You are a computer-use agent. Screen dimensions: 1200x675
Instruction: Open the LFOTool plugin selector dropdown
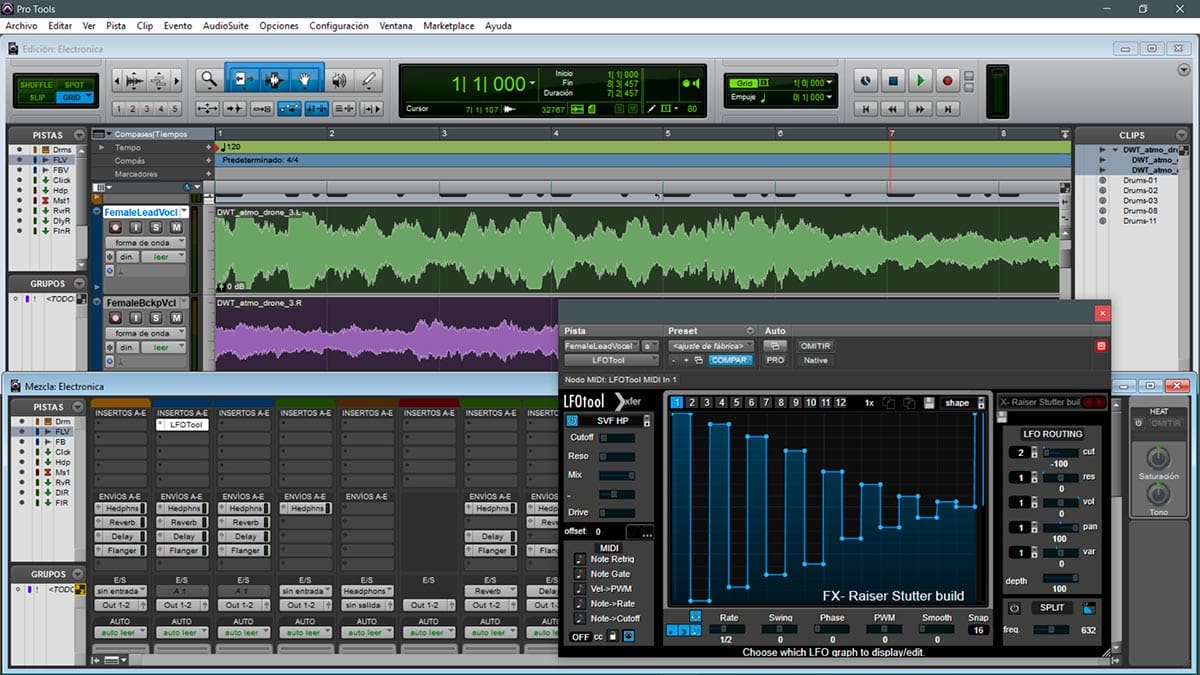coord(611,360)
